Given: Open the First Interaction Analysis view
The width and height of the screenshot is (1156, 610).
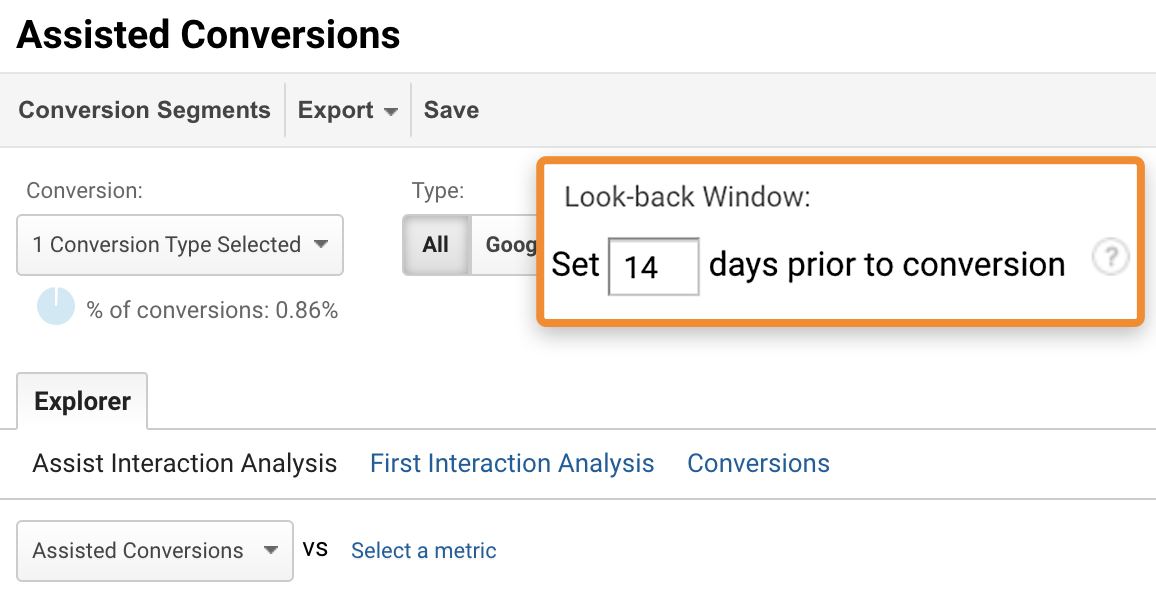Looking at the screenshot, I should tap(512, 463).
